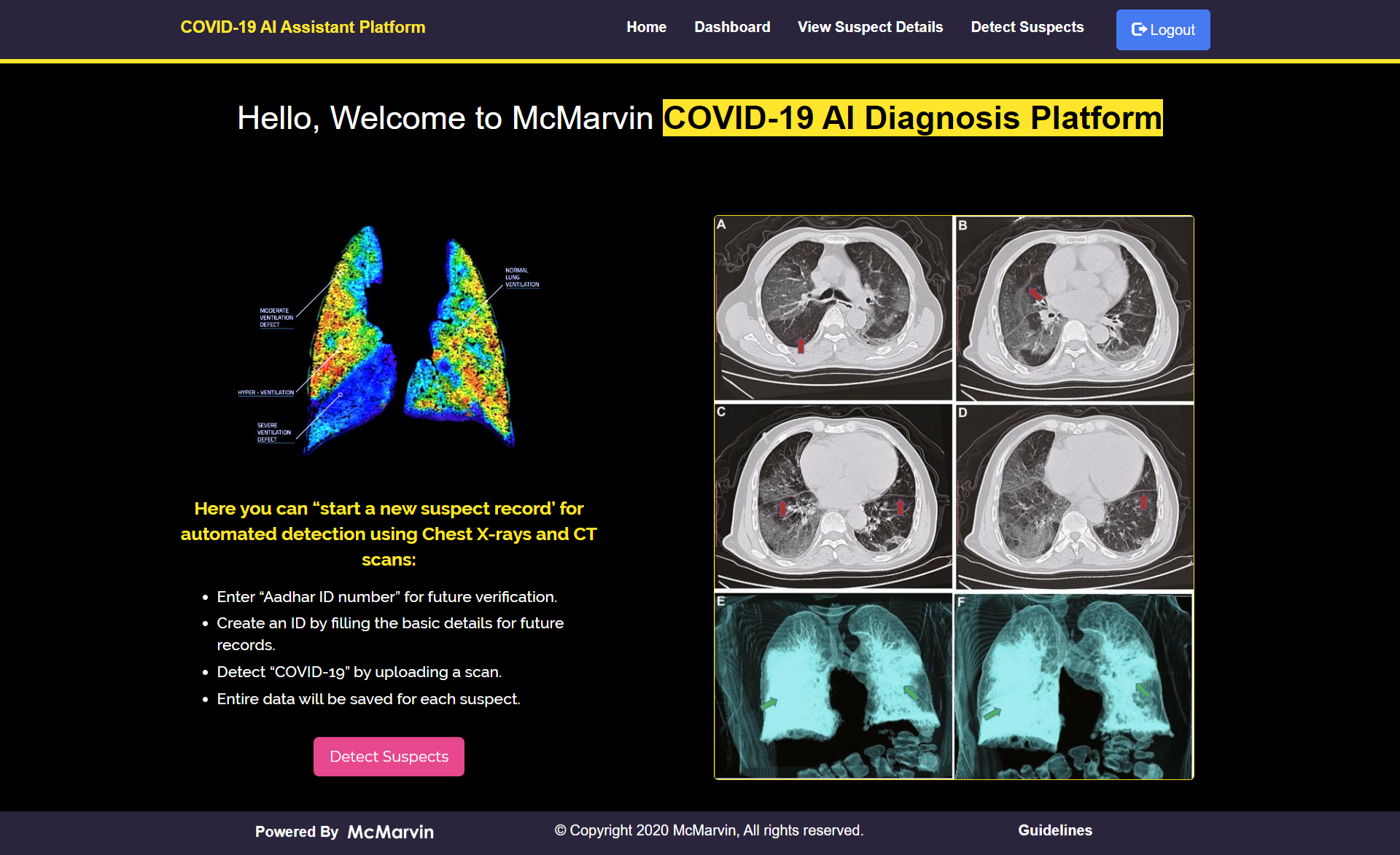1400x855 pixels.
Task: Click the pink Detect Suspects button
Action: tap(389, 757)
